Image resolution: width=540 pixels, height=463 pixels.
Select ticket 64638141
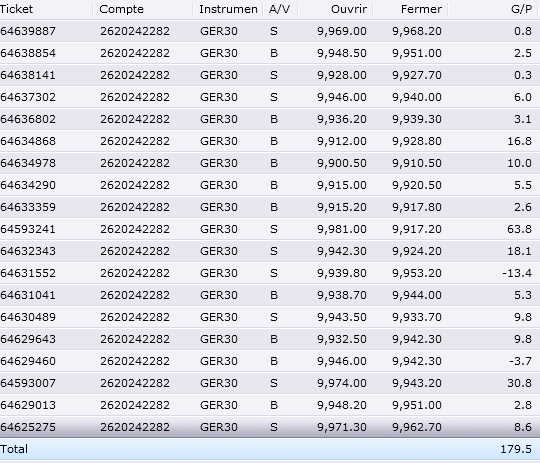coord(28,75)
